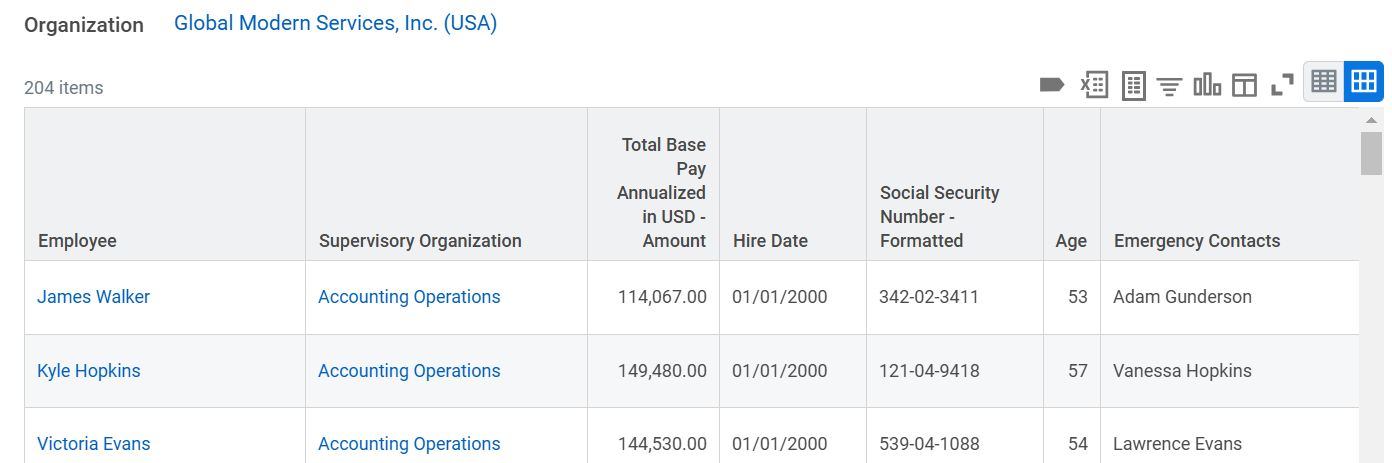Open employee Victoria Evans
Image resolution: width=1392 pixels, height=463 pixels.
coord(94,444)
